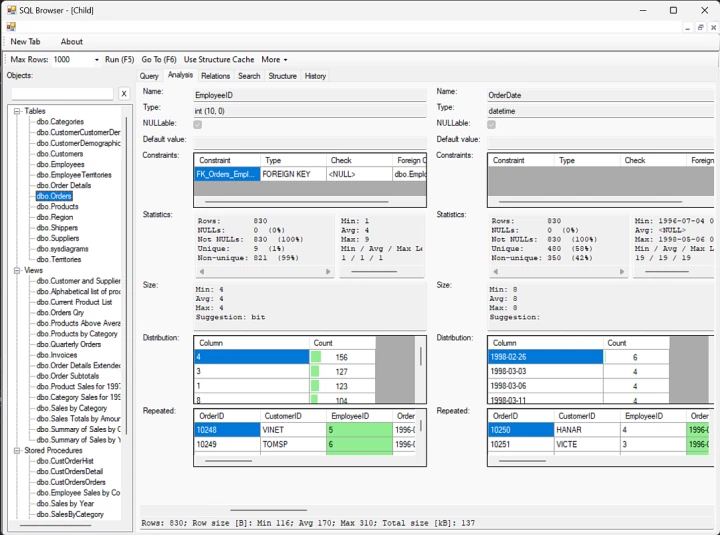Image resolution: width=720 pixels, height=535 pixels.
Task: Switch to the Query tab
Action: tap(149, 76)
